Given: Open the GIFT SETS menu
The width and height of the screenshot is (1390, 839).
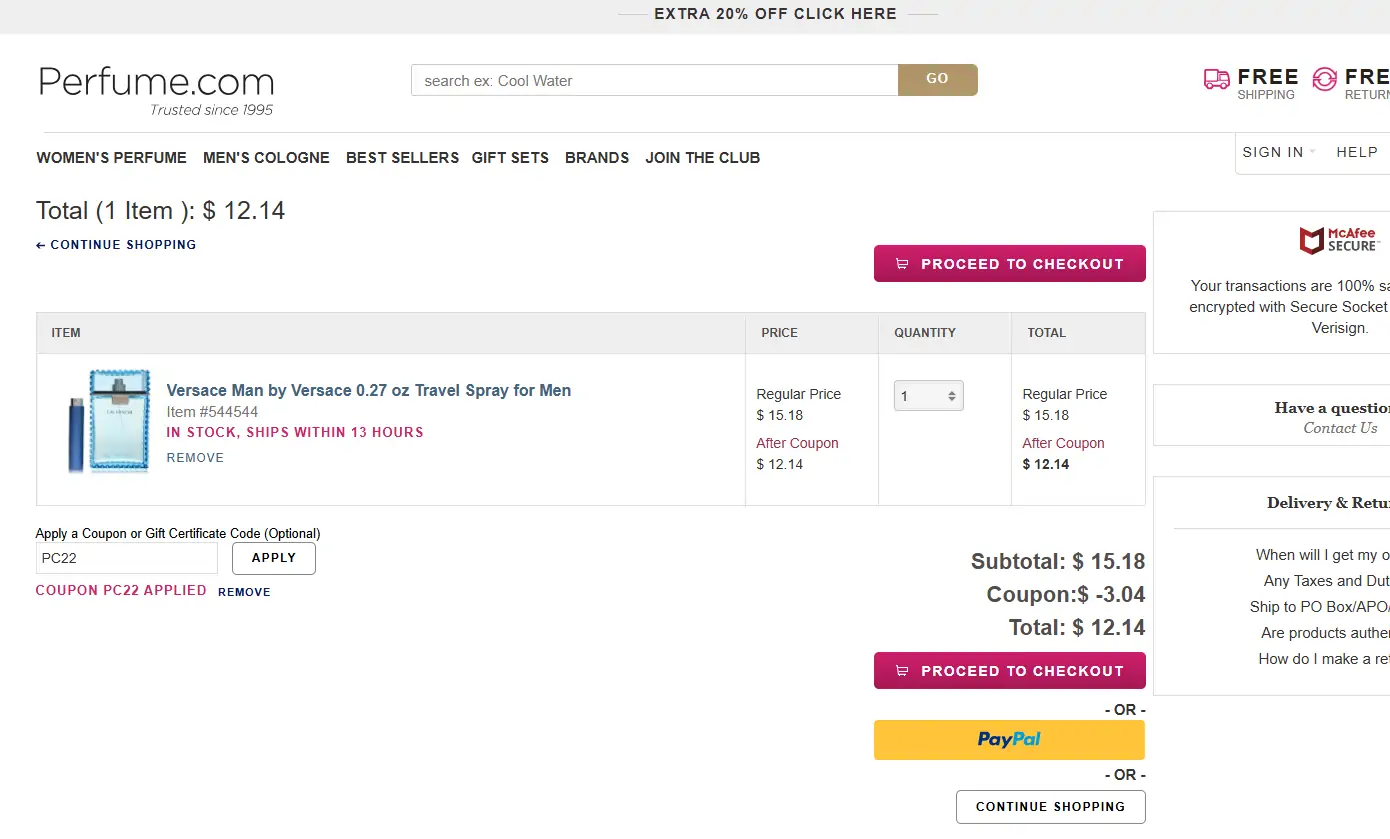Looking at the screenshot, I should tap(510, 157).
